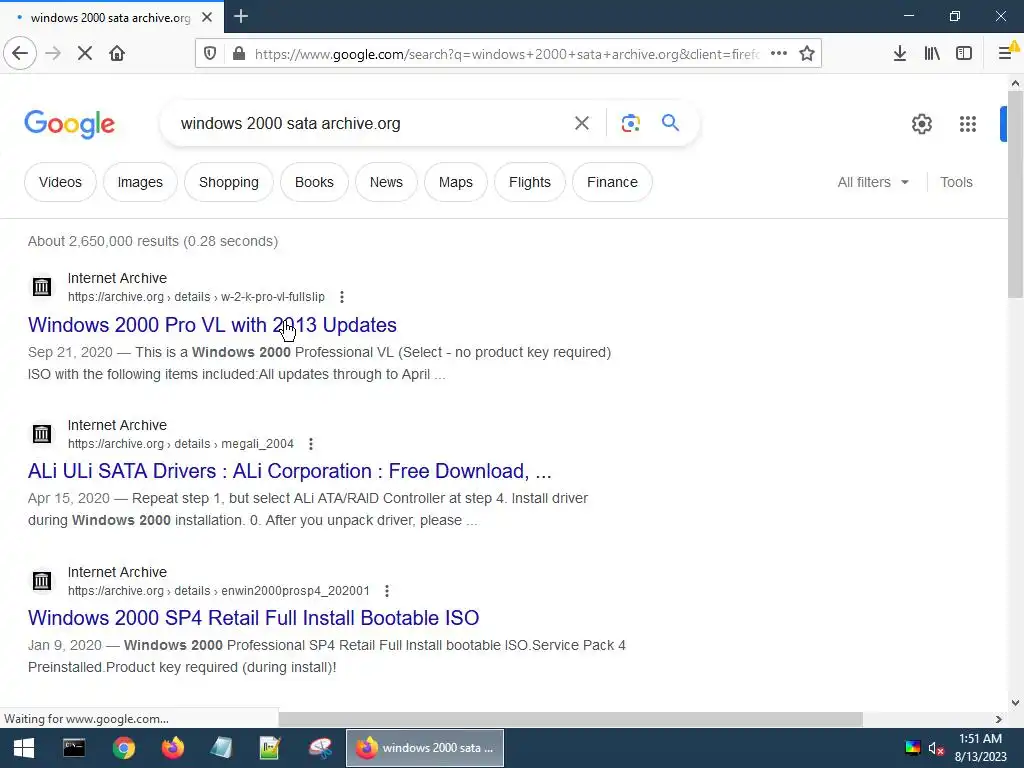This screenshot has width=1024, height=768.
Task: Switch to the Shopping filter
Action: [229, 182]
